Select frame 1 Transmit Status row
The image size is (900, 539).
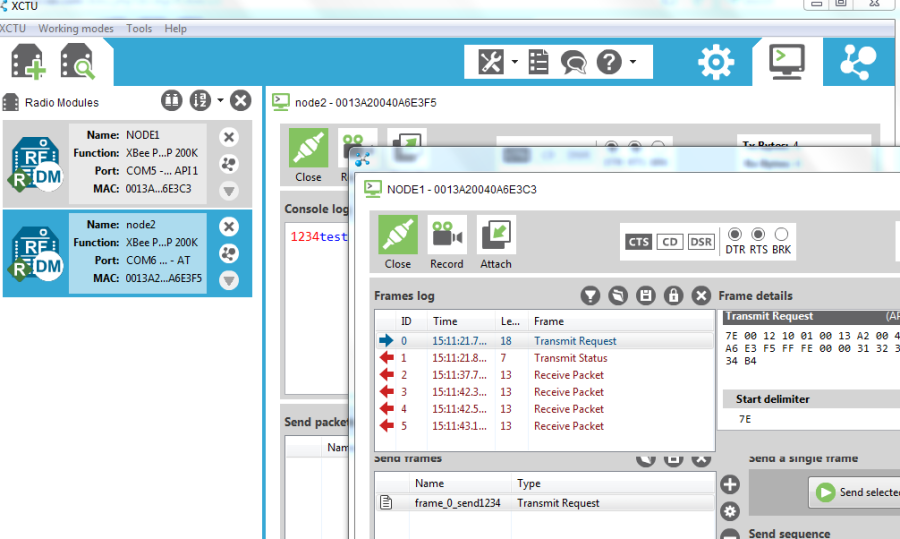(x=545, y=358)
